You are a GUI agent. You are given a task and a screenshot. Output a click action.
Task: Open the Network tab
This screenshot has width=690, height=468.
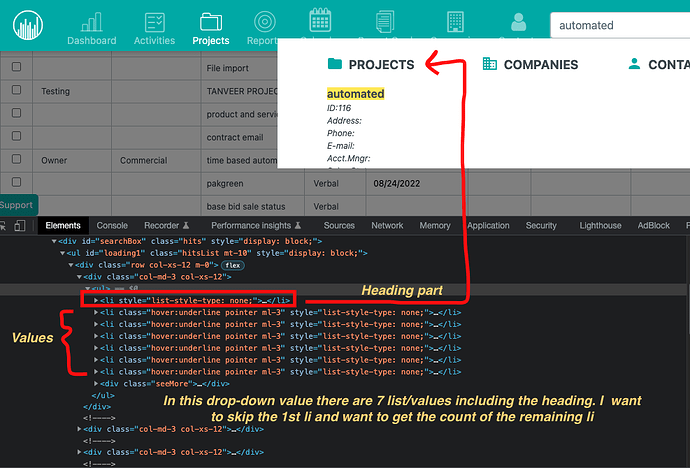coord(387,226)
